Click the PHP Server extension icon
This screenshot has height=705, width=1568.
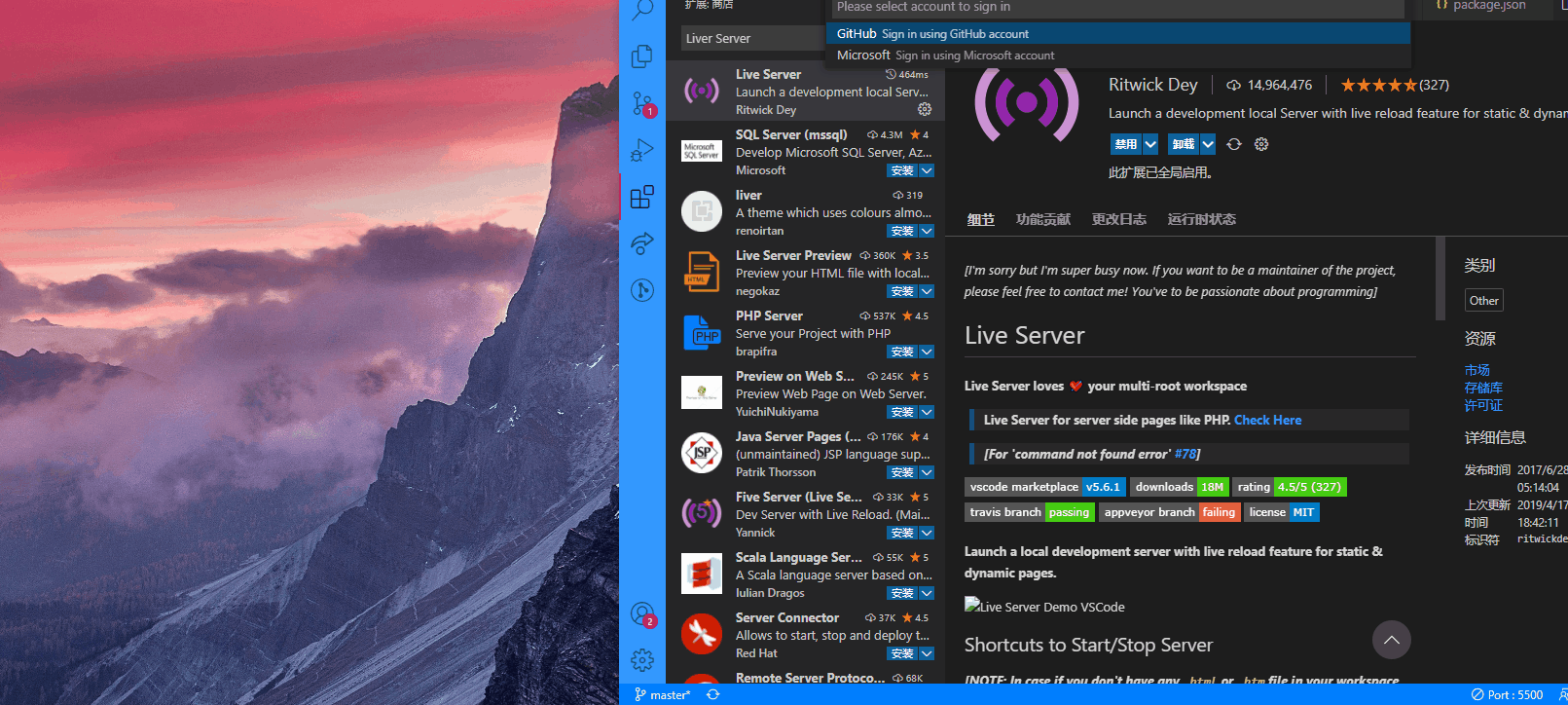point(701,332)
